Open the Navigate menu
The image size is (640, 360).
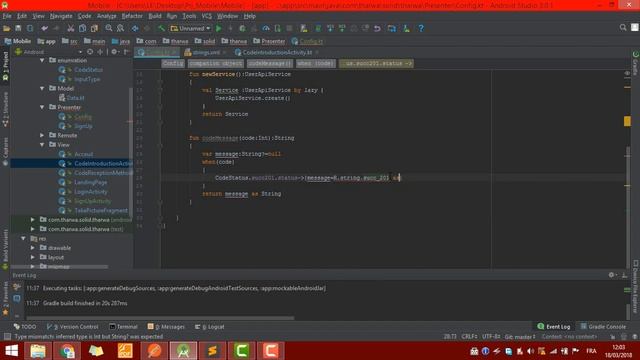point(61,16)
